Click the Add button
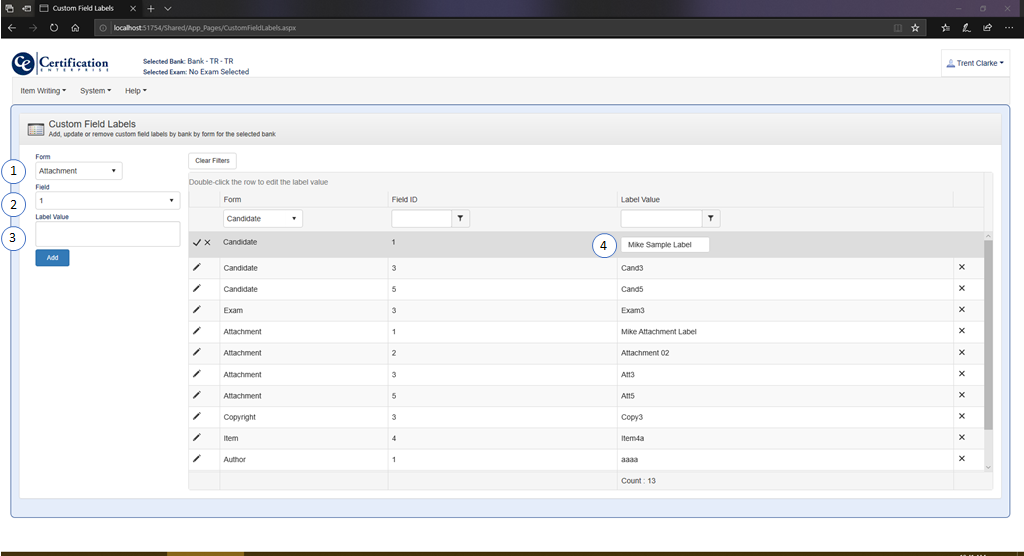 pyautogui.click(x=52, y=258)
